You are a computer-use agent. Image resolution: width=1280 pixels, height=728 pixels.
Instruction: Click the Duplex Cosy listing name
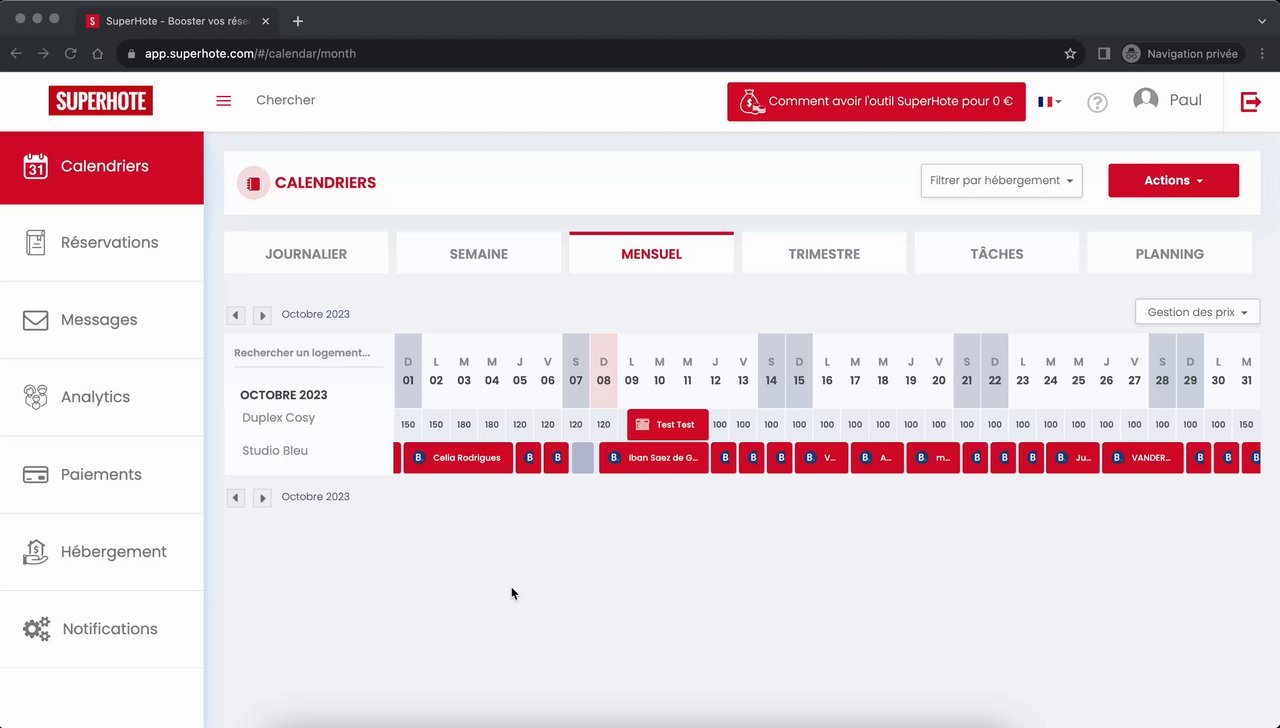pyautogui.click(x=278, y=418)
